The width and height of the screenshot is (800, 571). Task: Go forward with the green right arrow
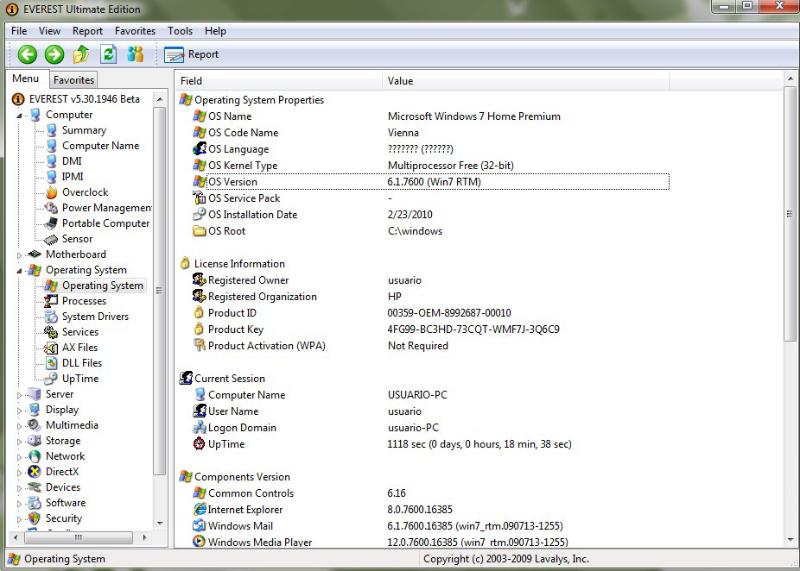point(54,54)
